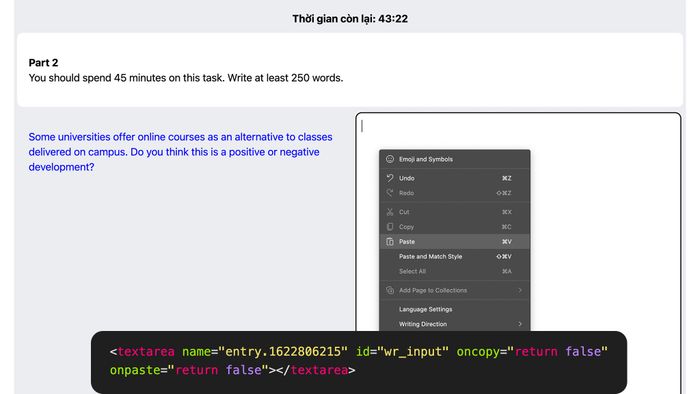
Task: Click the 'Write at least 250 words' instruction
Action: 285,78
